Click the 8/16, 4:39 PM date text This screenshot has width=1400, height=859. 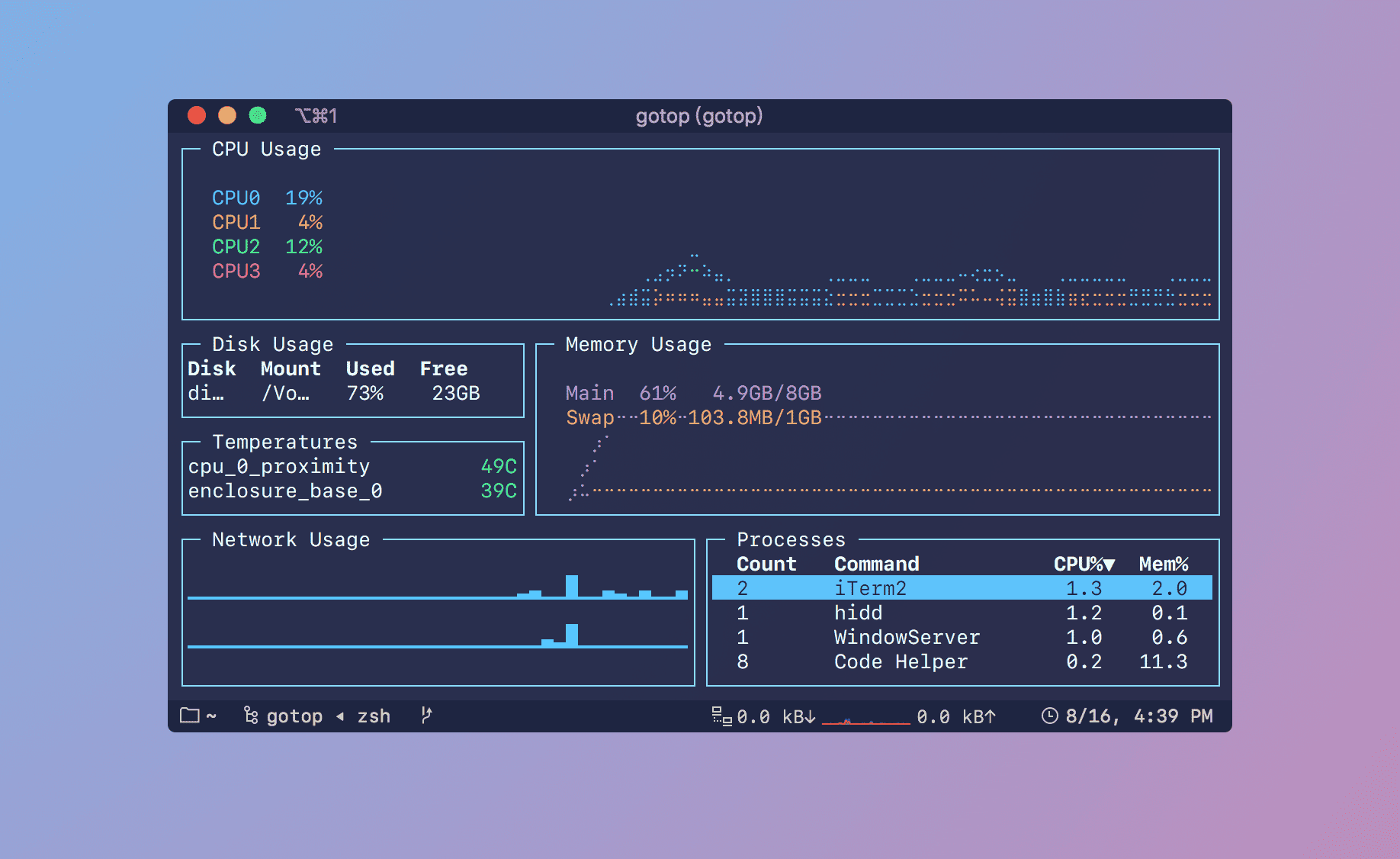pos(1139,716)
